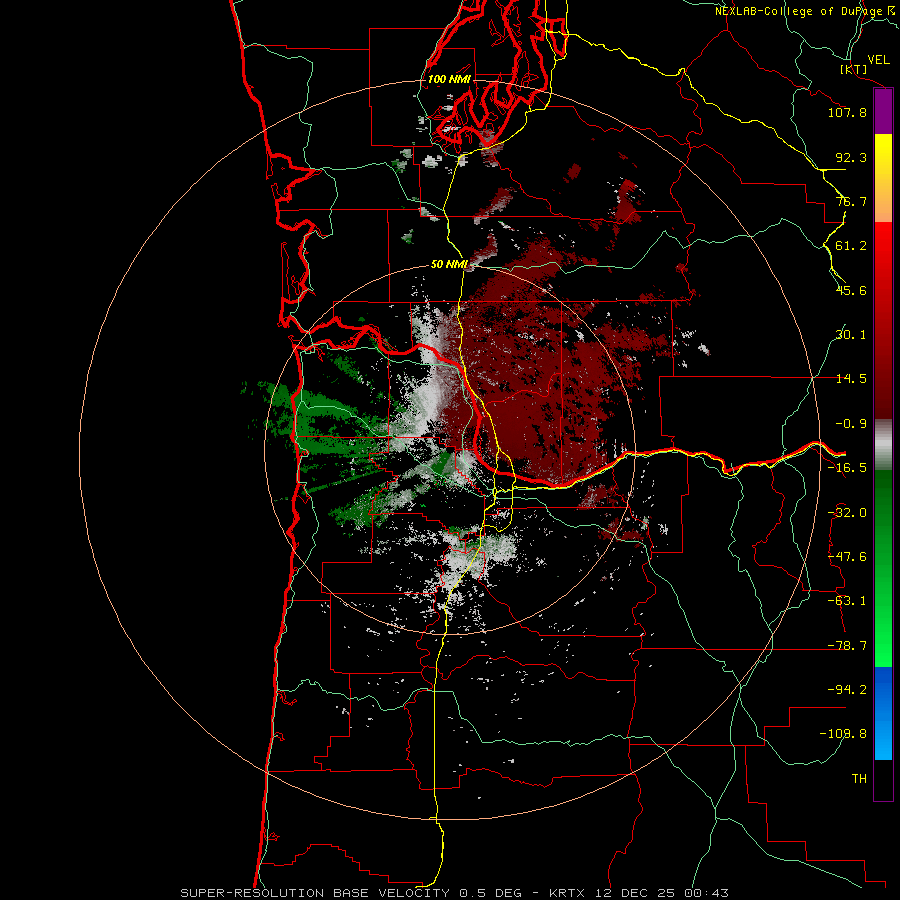900x900 pixels.
Task: Click the -63.1 scale value
Action: (x=847, y=601)
